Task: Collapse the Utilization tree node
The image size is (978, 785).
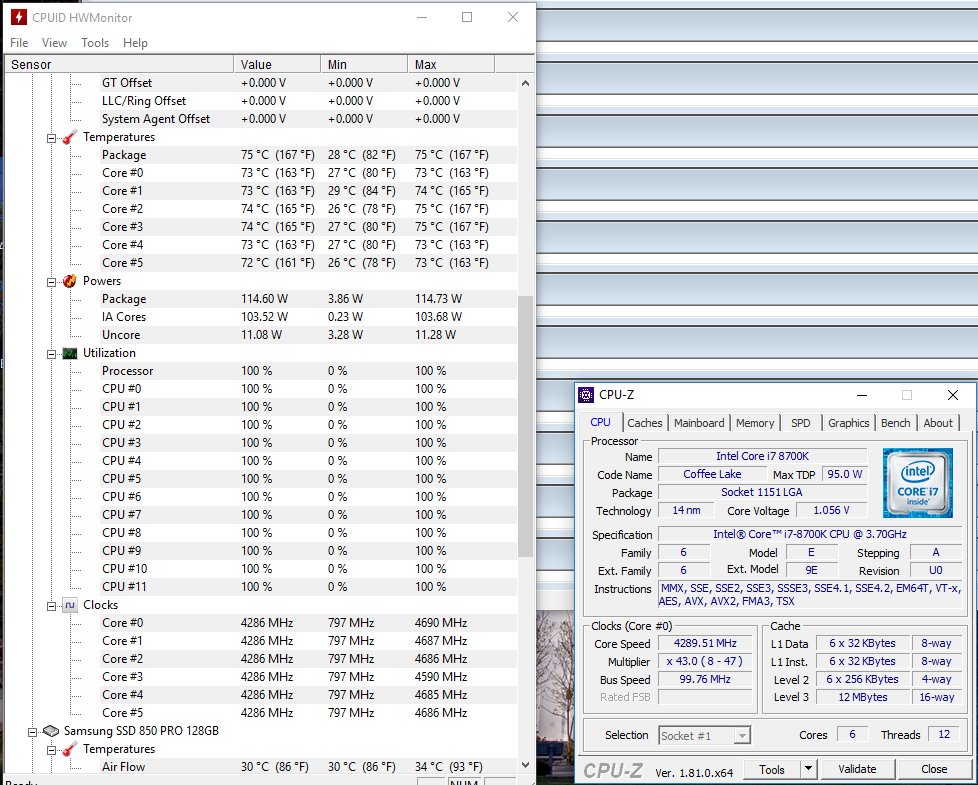Action: click(52, 354)
